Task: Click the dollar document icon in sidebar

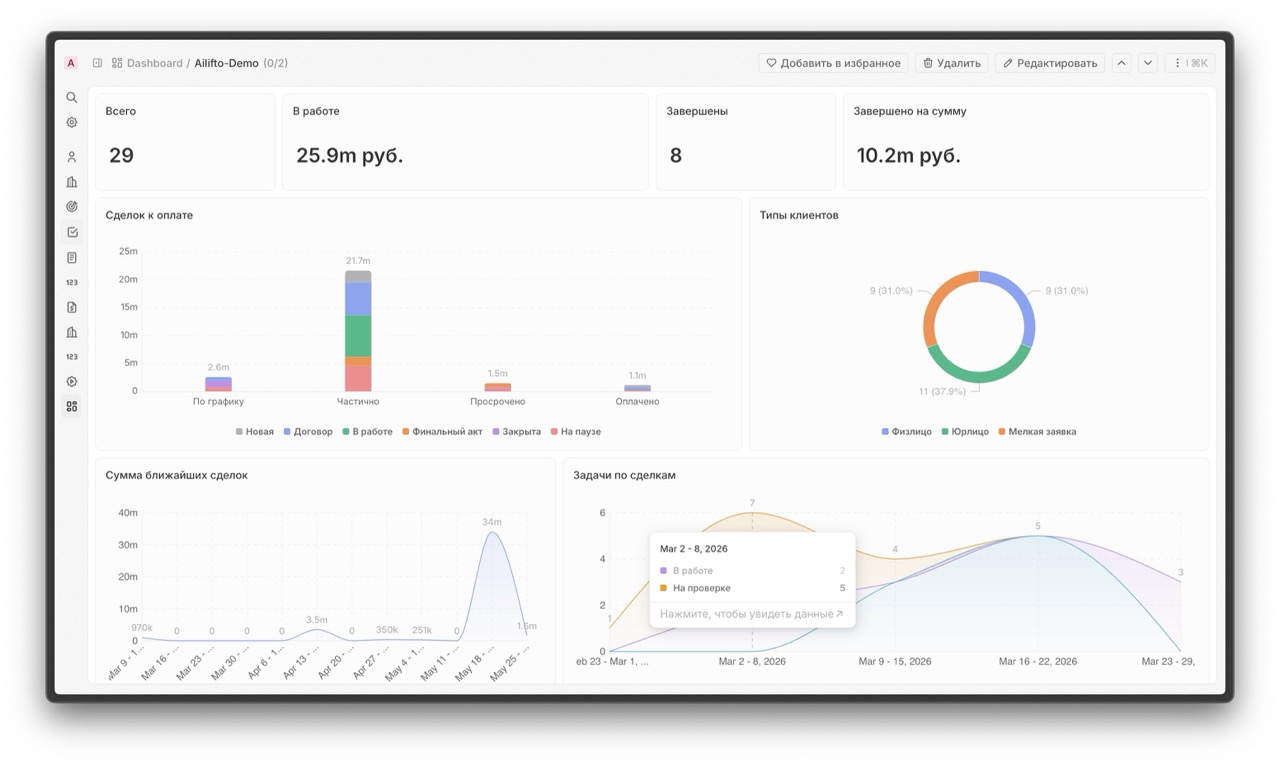Action: tap(71, 307)
